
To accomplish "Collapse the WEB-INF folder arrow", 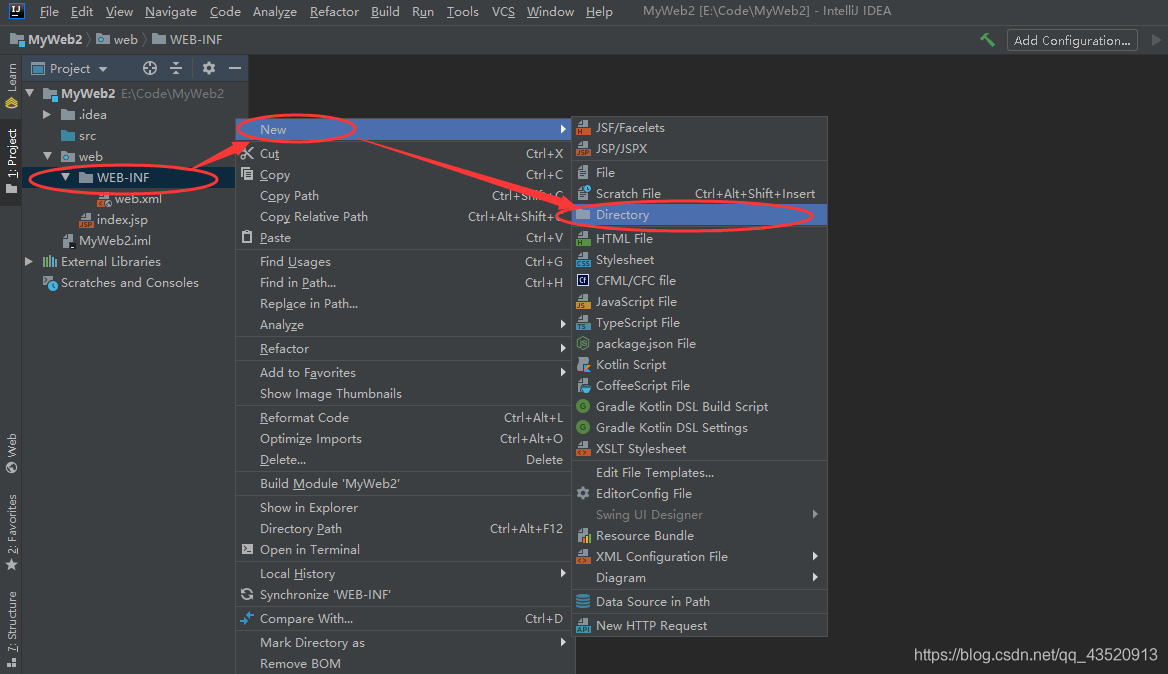I will click(66, 177).
